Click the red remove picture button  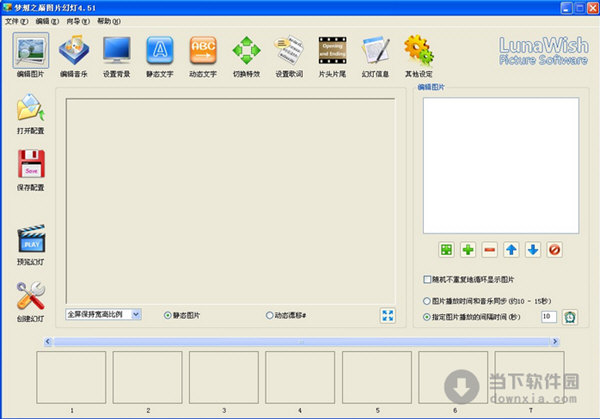click(489, 249)
